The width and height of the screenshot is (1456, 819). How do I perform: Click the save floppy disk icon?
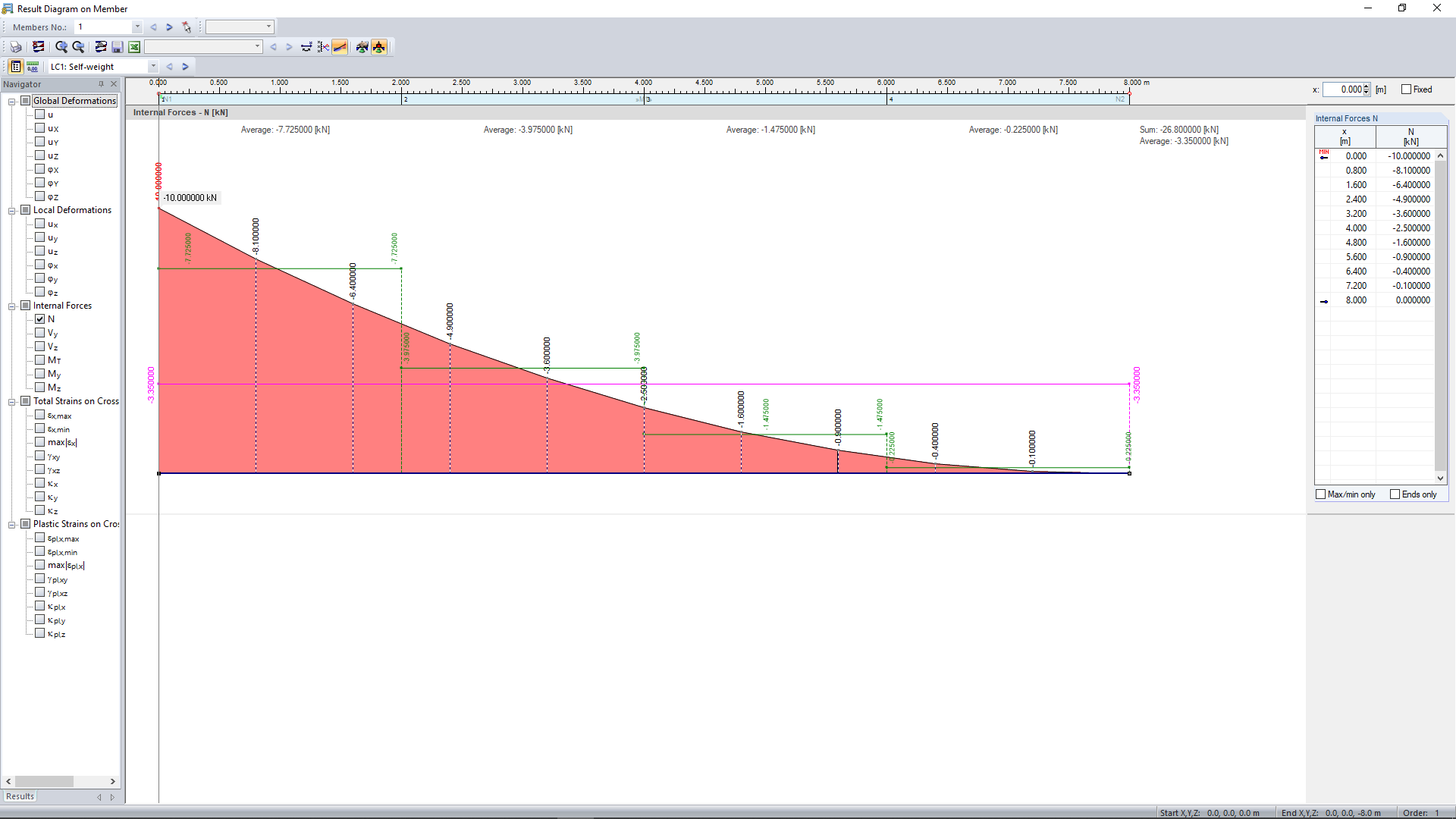click(118, 47)
